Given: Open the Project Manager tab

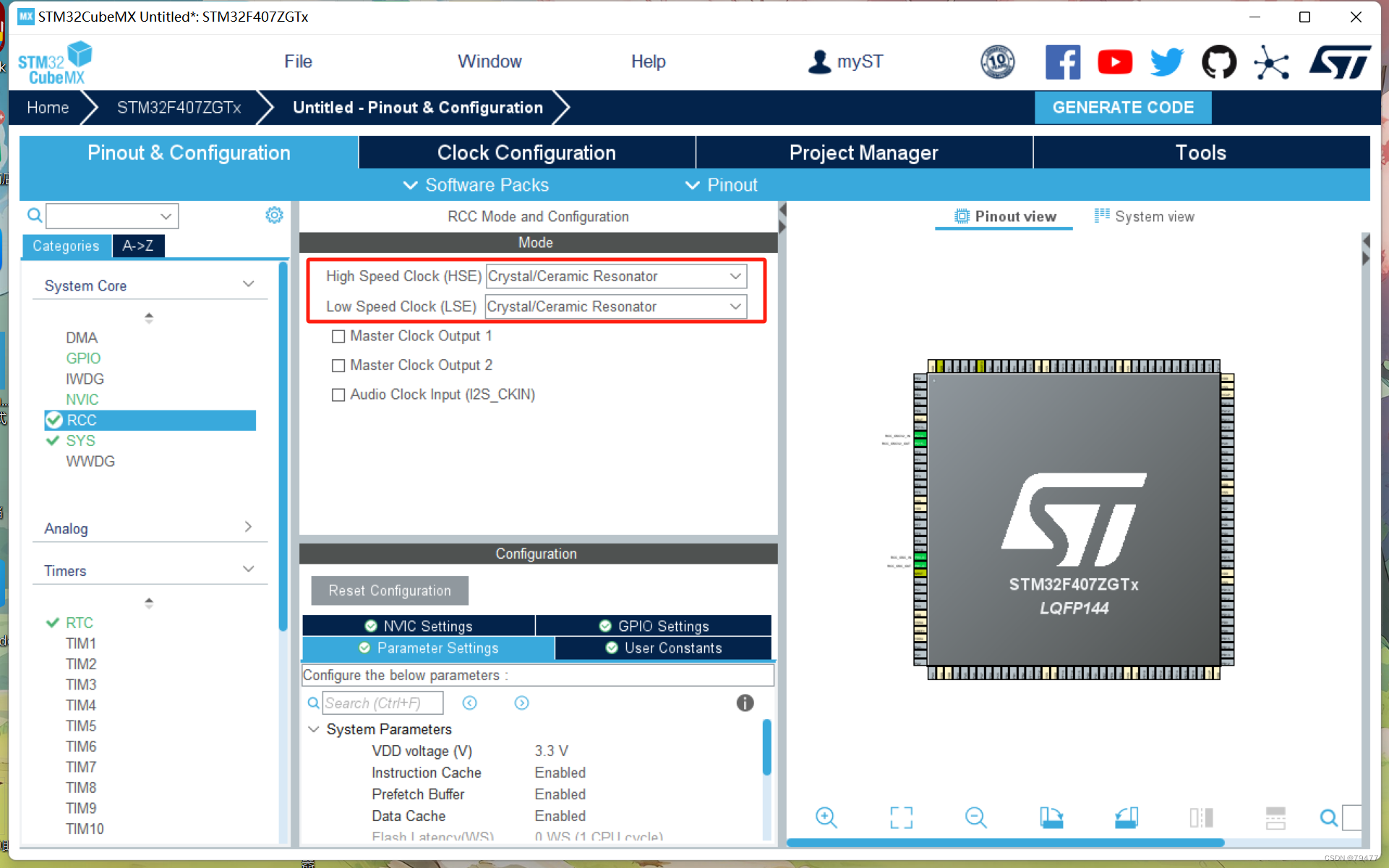Looking at the screenshot, I should pos(863,152).
